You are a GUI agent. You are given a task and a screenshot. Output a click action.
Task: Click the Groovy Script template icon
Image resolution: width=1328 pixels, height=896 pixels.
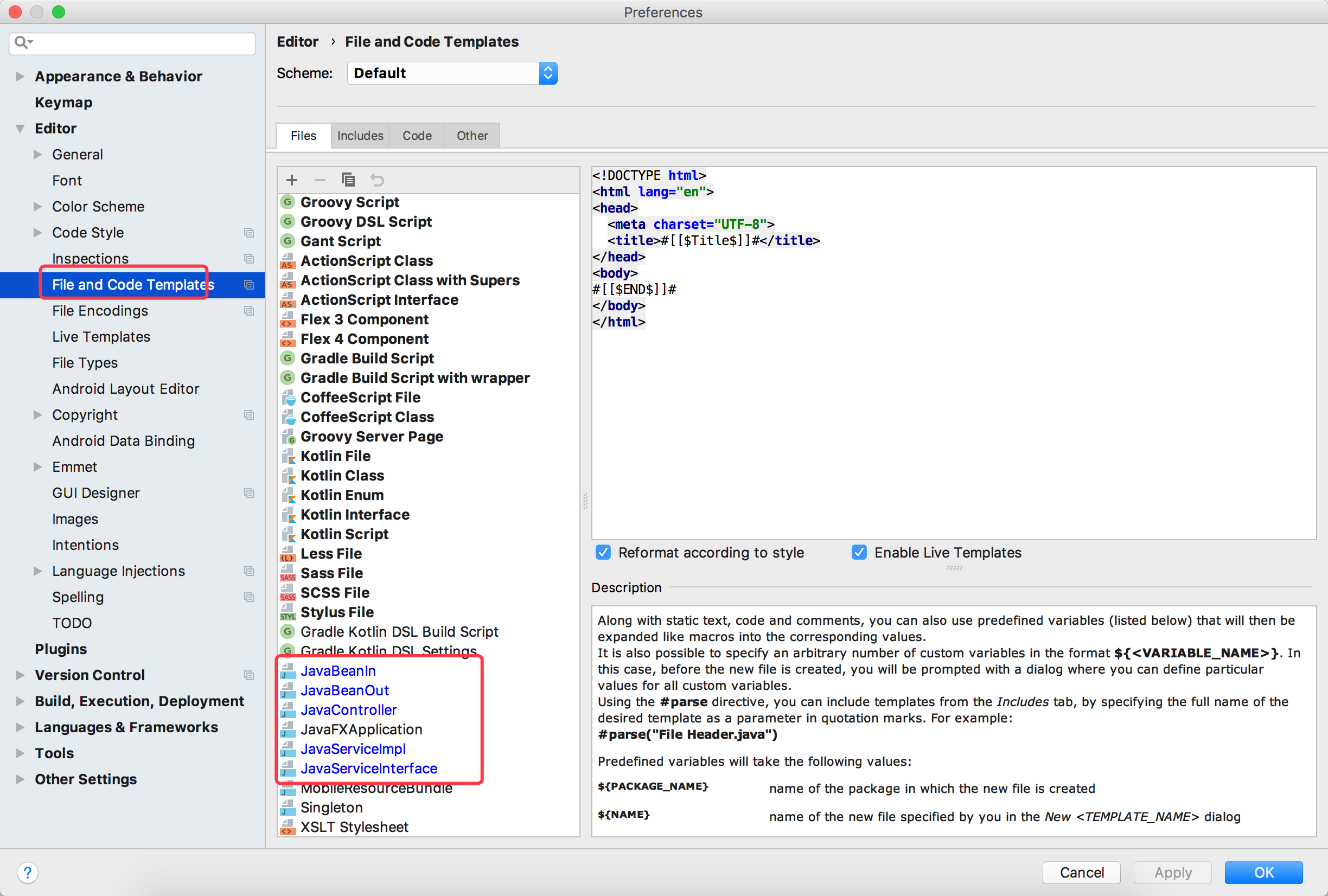[288, 202]
